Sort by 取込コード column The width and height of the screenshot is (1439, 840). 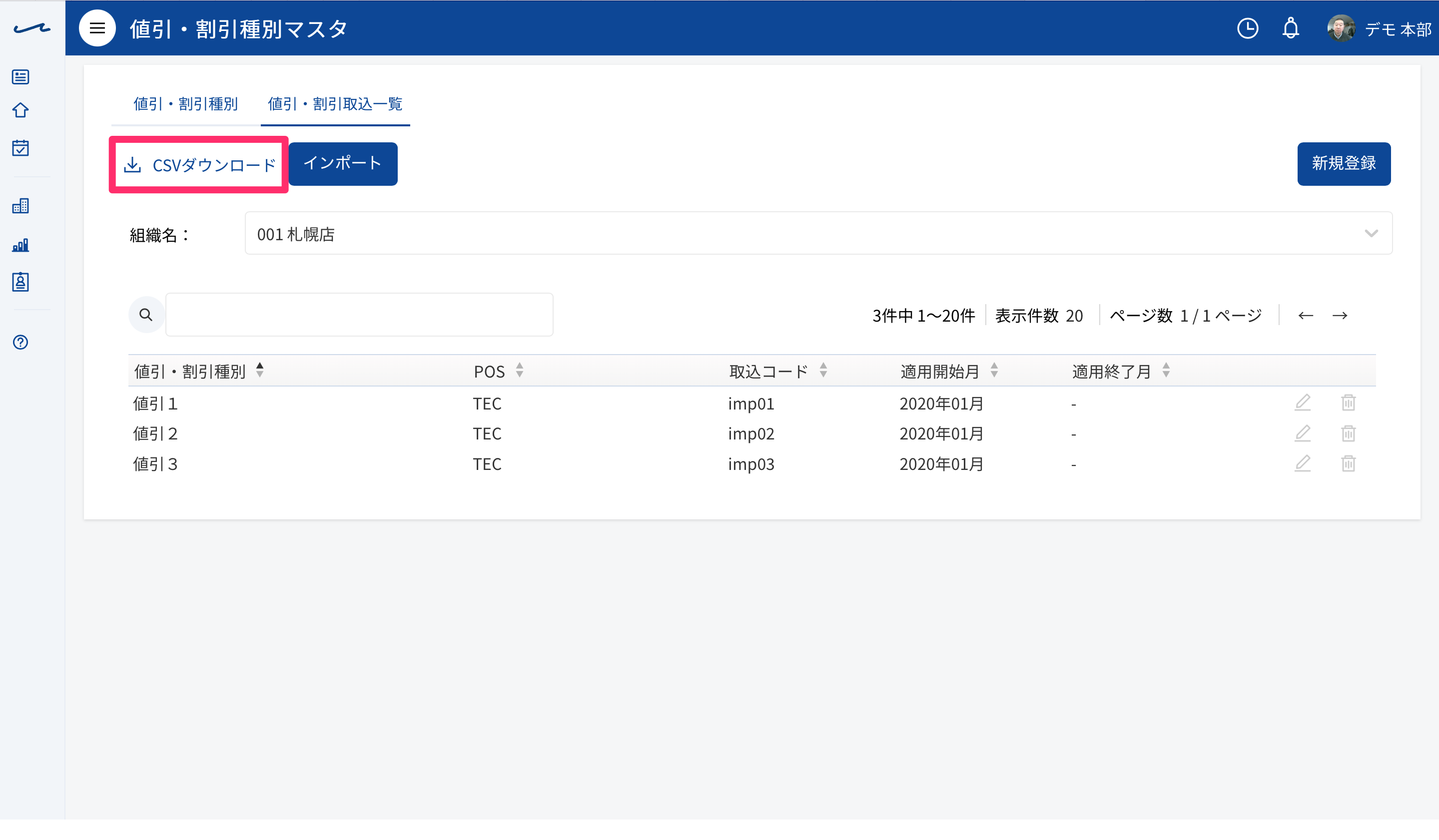(823, 371)
